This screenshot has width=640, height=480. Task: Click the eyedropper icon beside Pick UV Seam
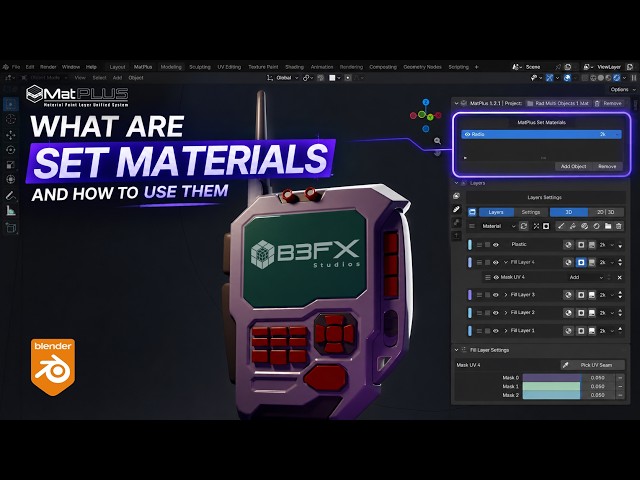[x=565, y=365]
